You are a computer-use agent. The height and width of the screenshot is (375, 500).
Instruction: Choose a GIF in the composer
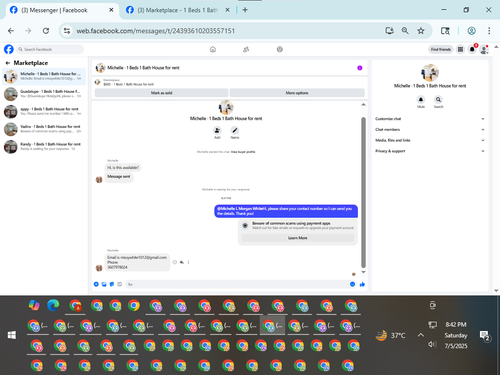tap(120, 284)
